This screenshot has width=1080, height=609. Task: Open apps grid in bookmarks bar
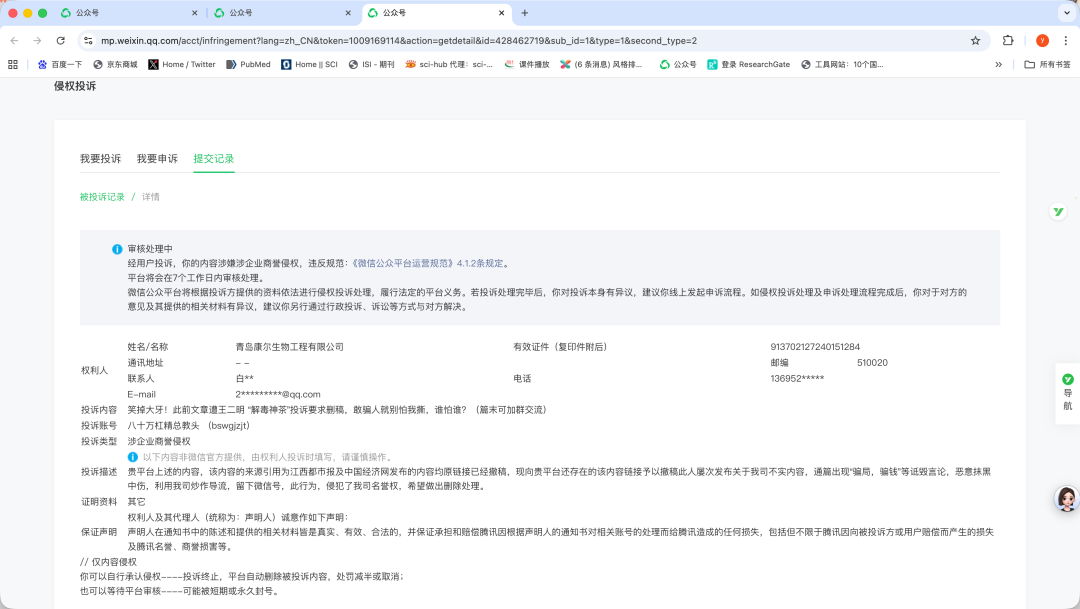point(12,64)
